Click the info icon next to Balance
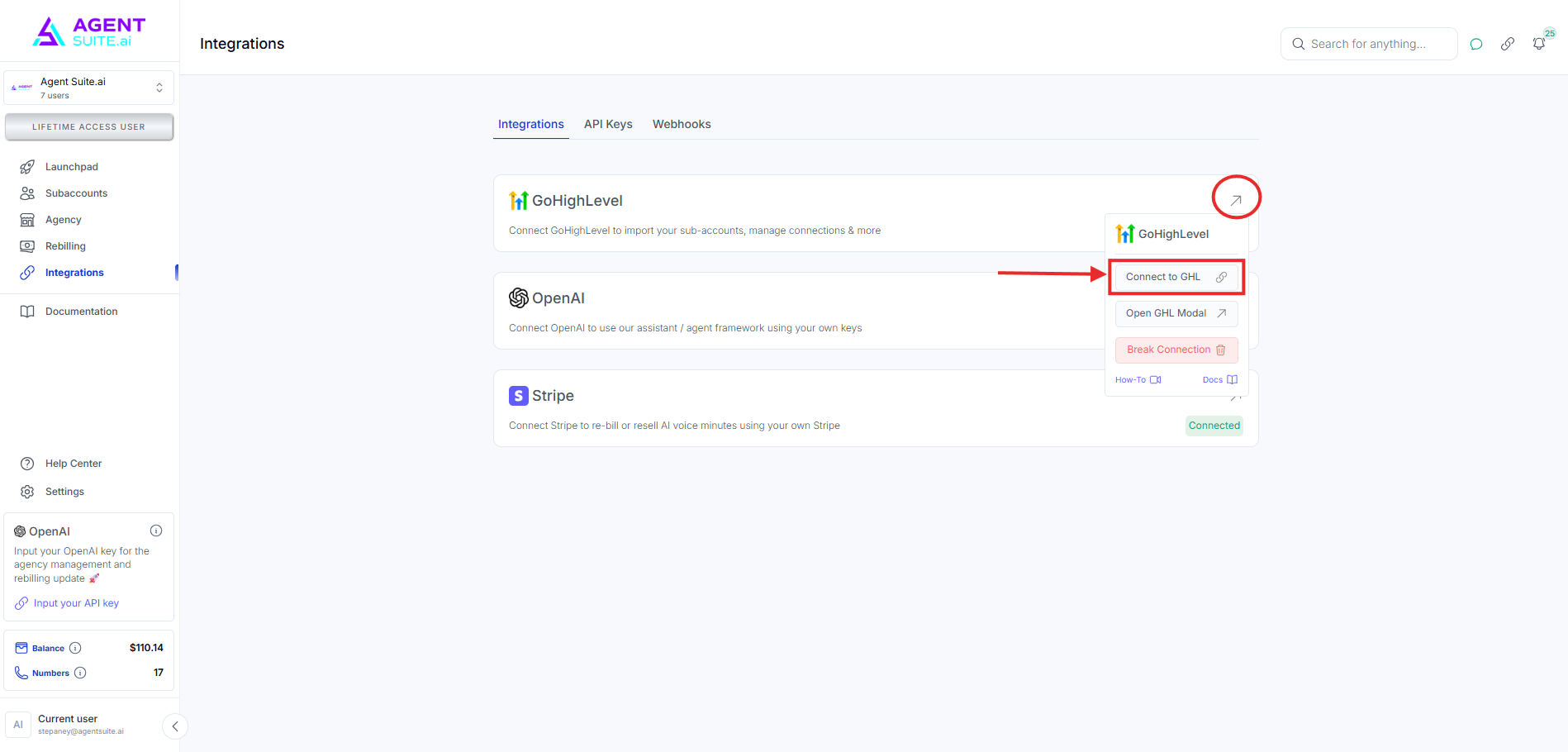 (75, 648)
